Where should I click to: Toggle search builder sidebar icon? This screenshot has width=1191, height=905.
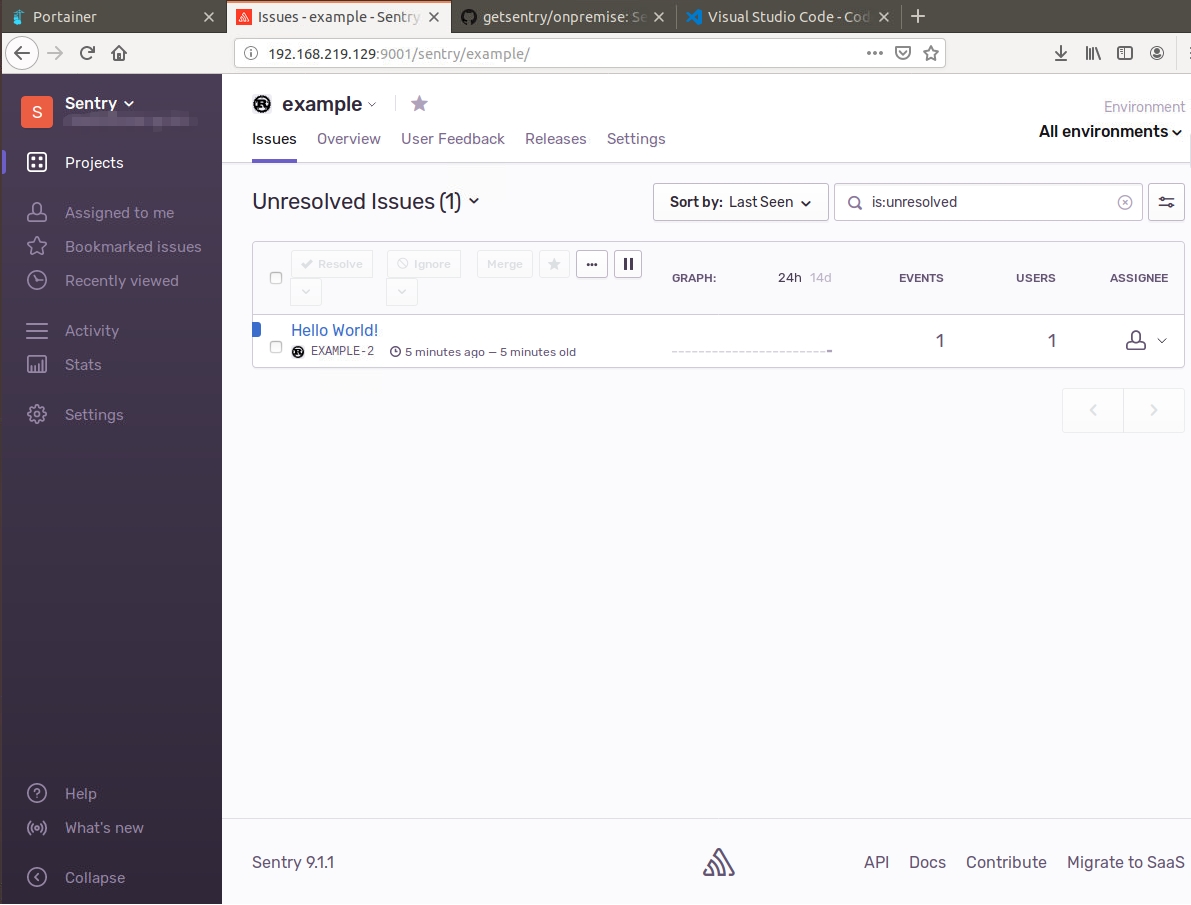(x=1166, y=202)
